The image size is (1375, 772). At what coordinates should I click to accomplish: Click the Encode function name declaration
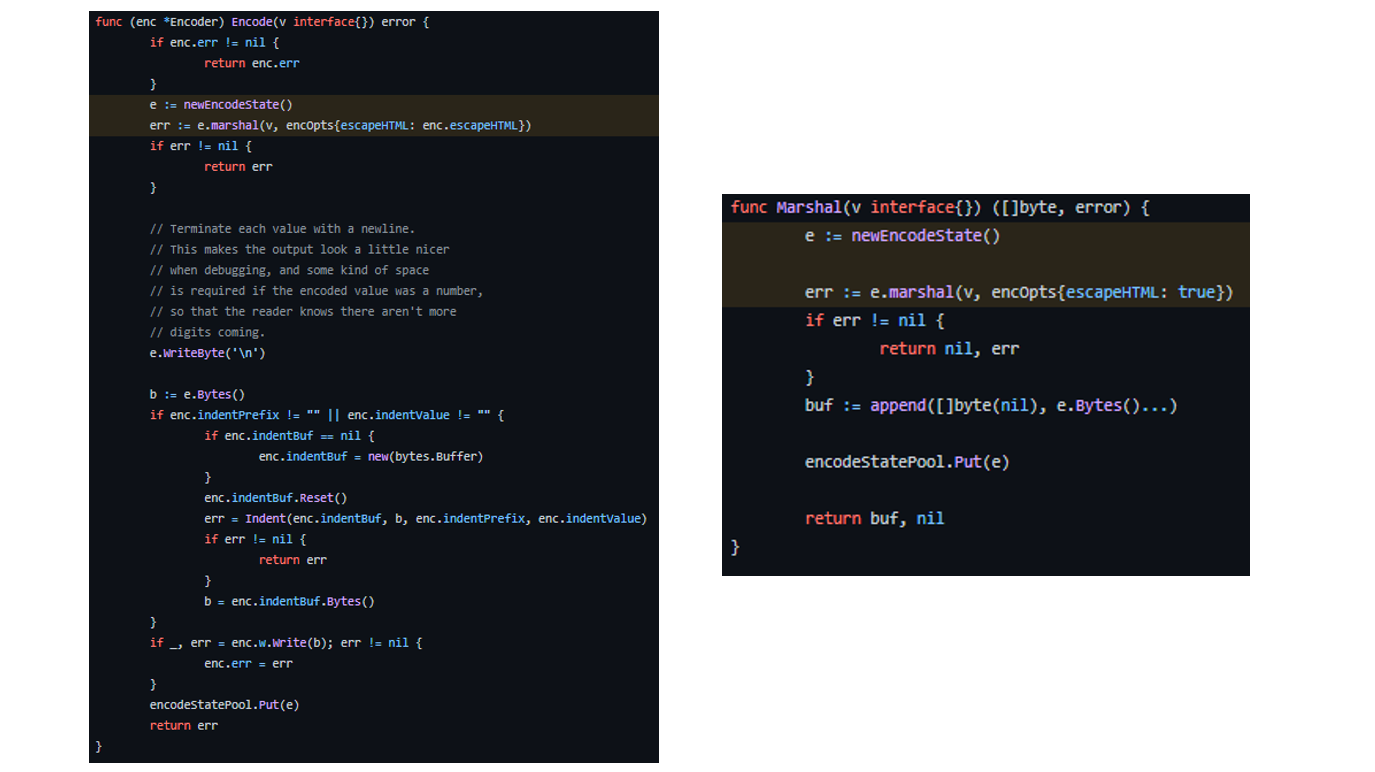pos(250,21)
